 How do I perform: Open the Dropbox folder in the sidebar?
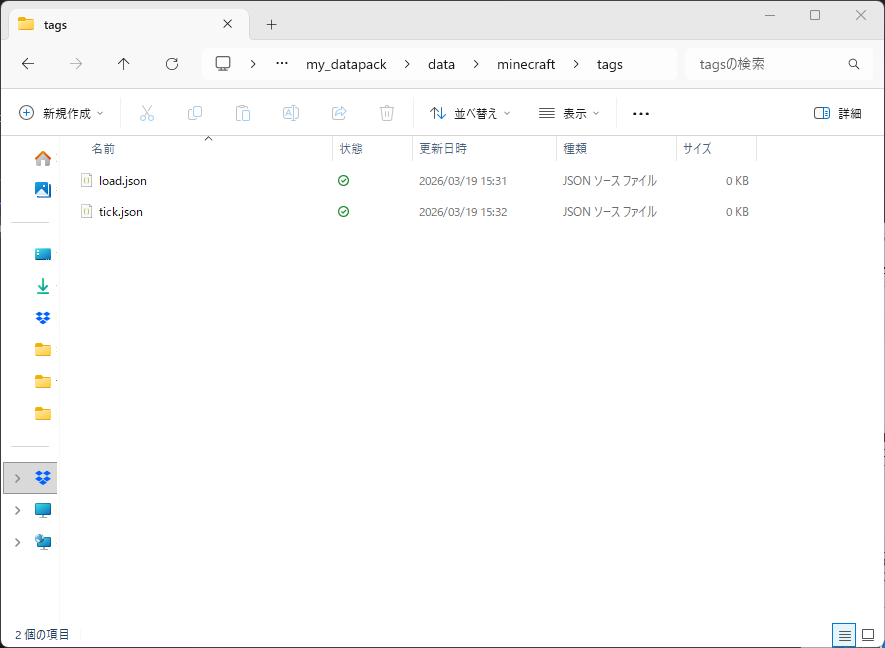click(x=42, y=317)
